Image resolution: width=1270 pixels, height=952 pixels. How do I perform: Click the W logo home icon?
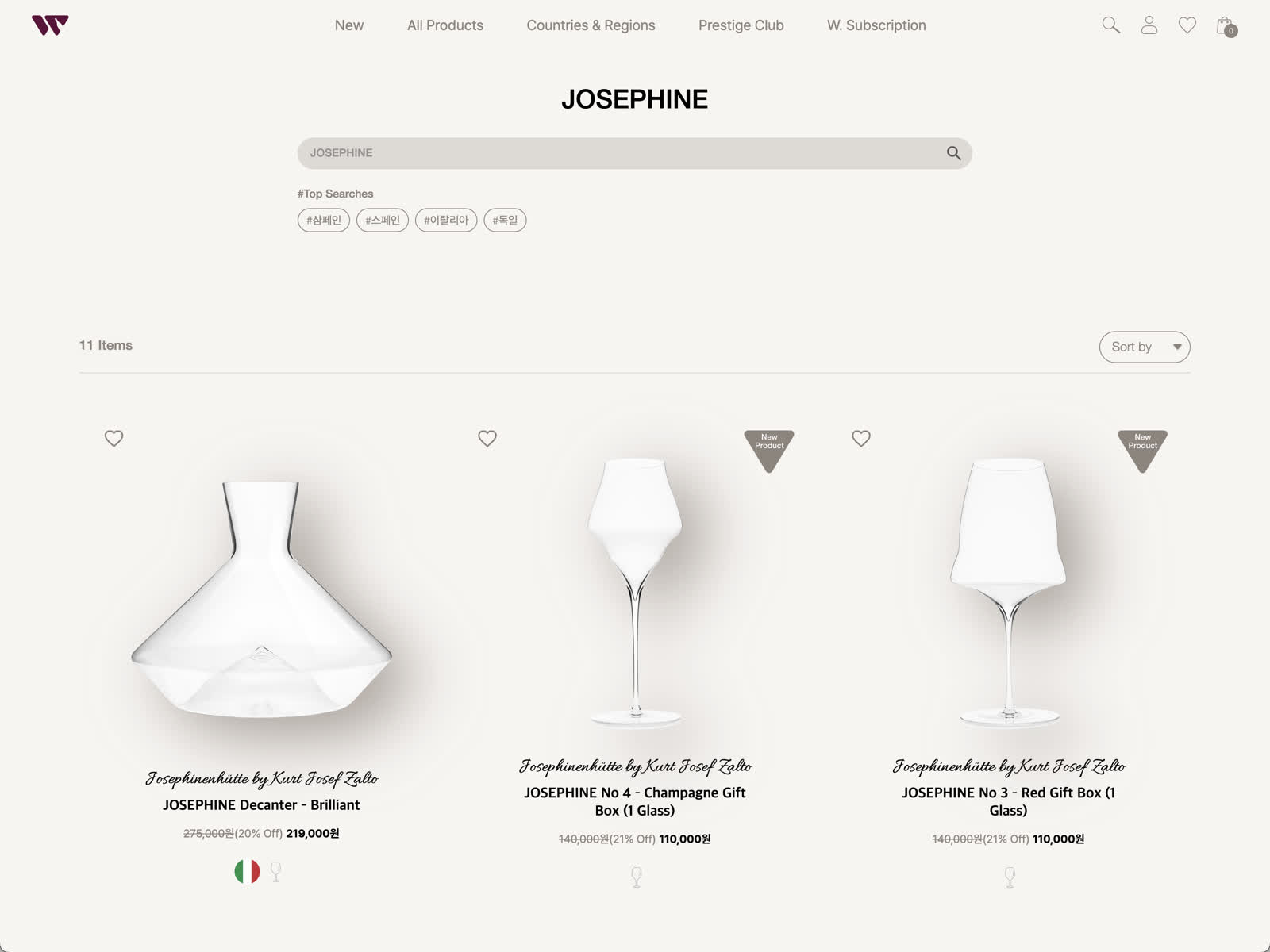click(50, 25)
